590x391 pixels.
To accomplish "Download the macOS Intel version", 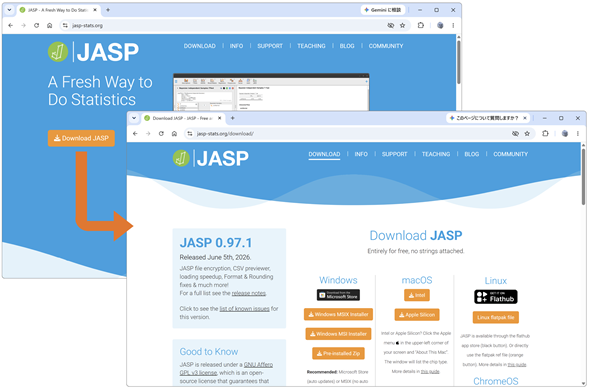I will click(417, 295).
